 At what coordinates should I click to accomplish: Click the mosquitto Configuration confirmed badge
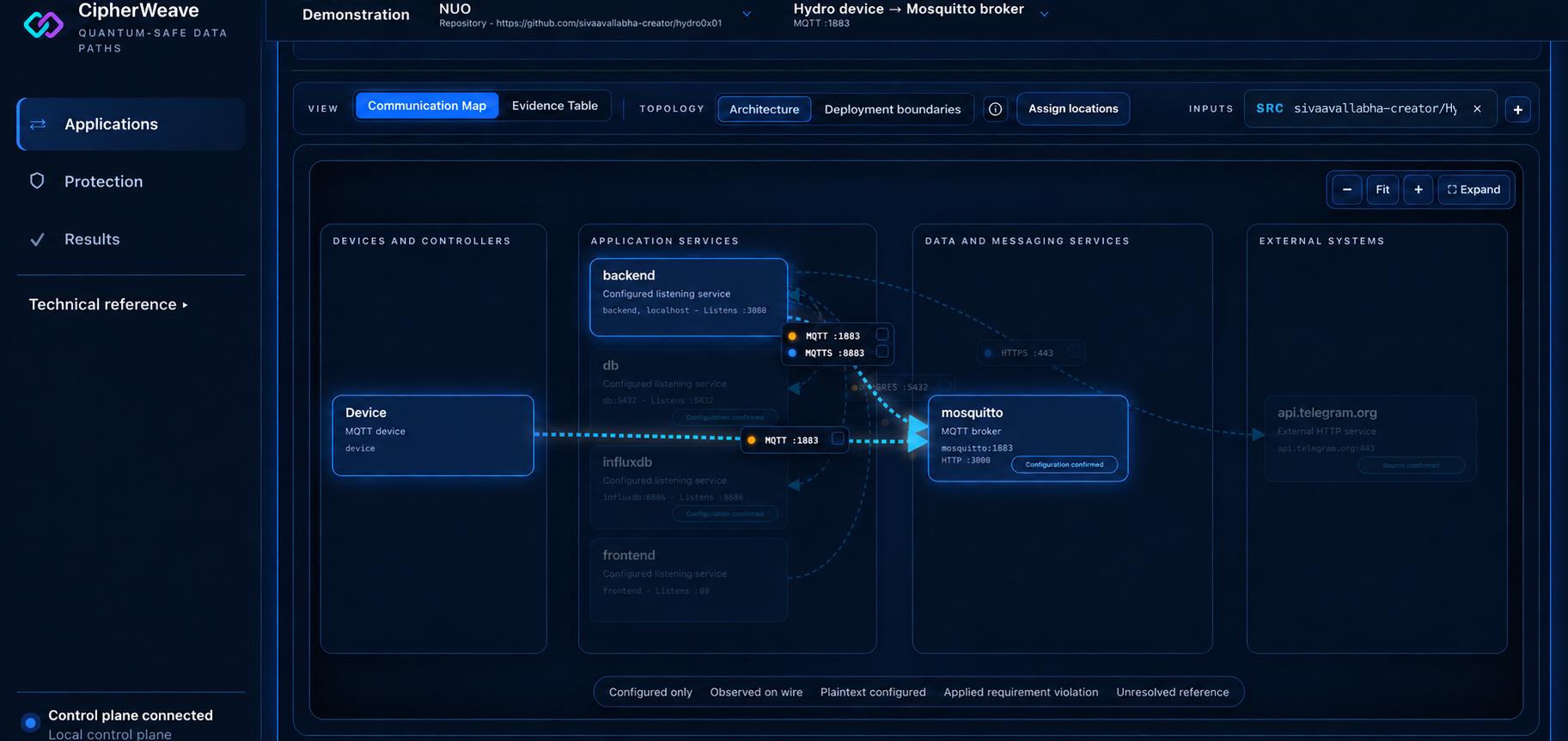[x=1065, y=464]
